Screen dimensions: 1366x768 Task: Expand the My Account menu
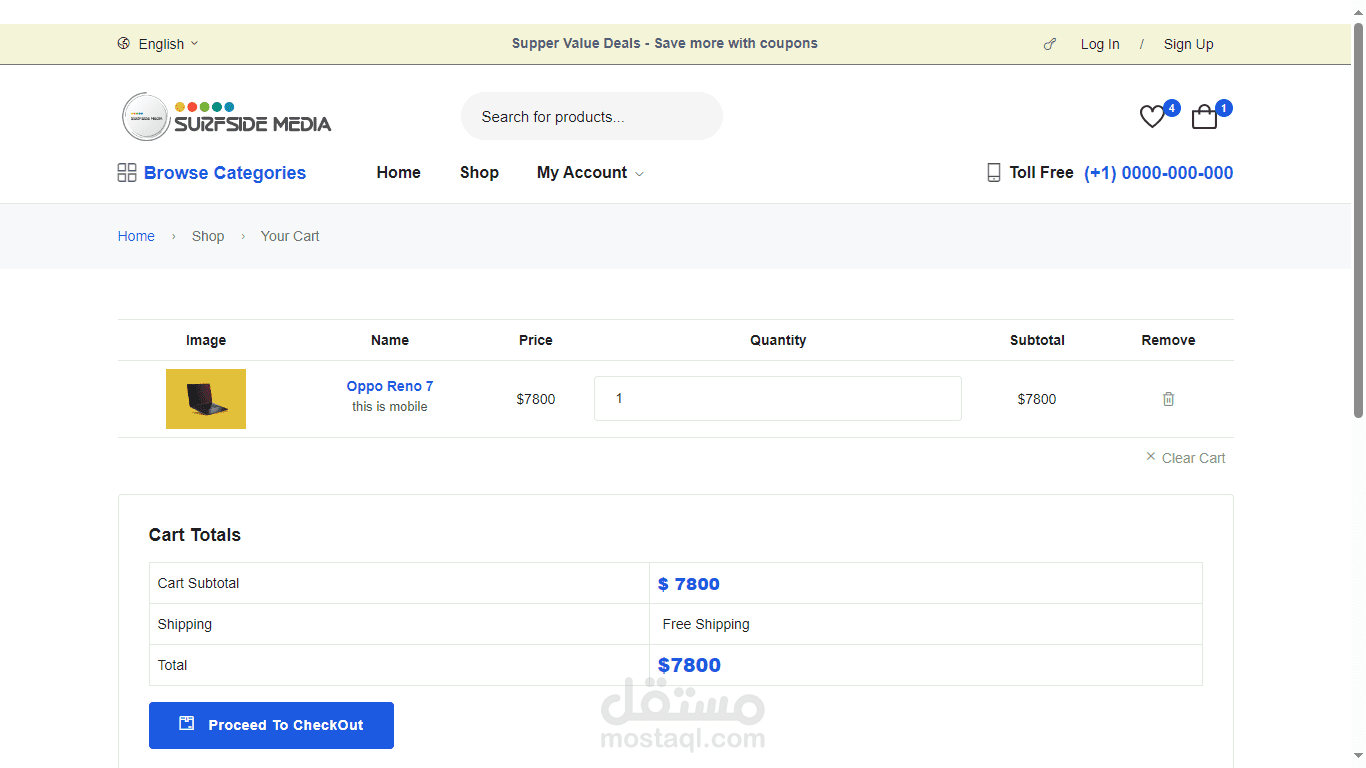click(590, 173)
